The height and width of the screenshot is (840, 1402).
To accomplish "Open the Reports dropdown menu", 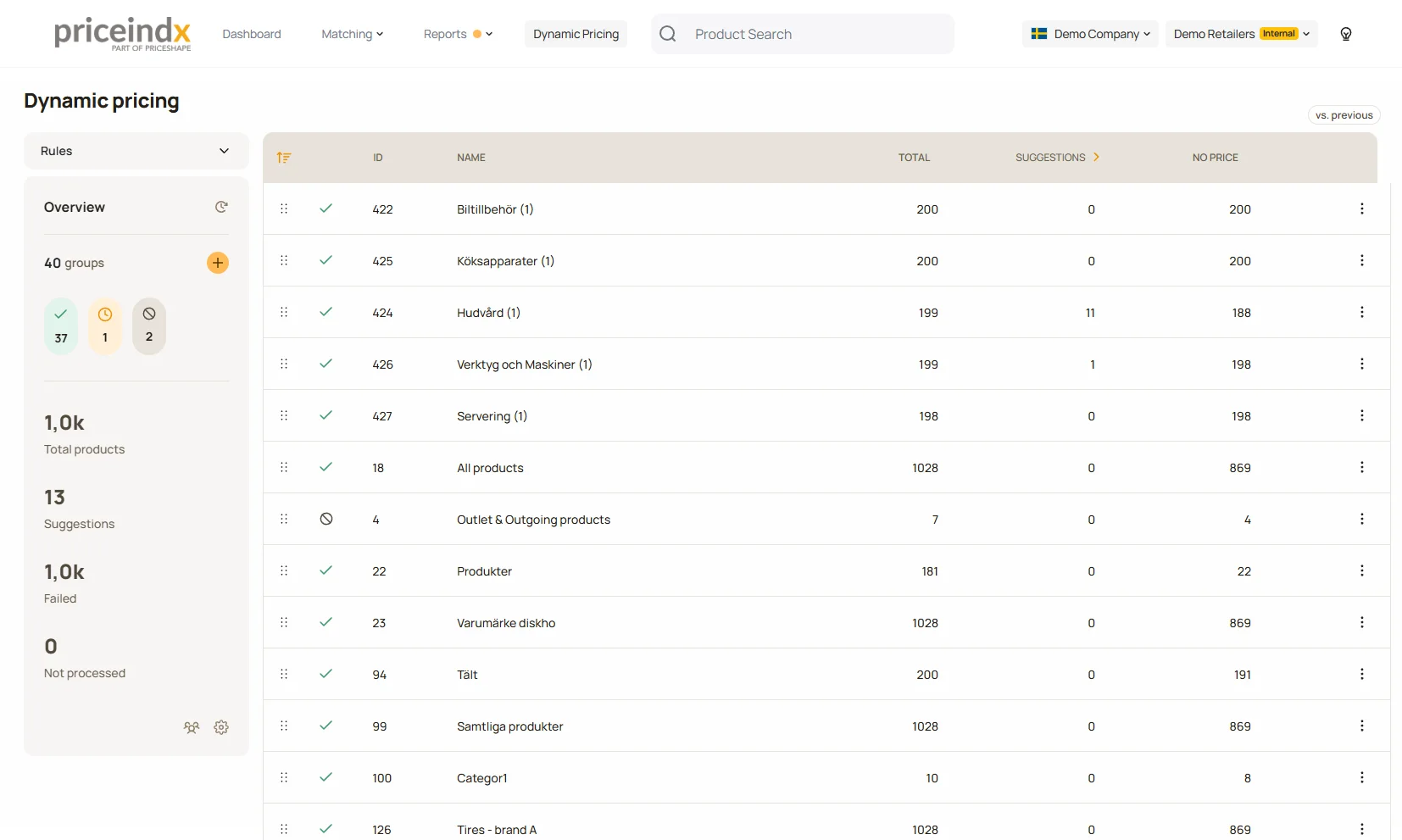I will 458,34.
